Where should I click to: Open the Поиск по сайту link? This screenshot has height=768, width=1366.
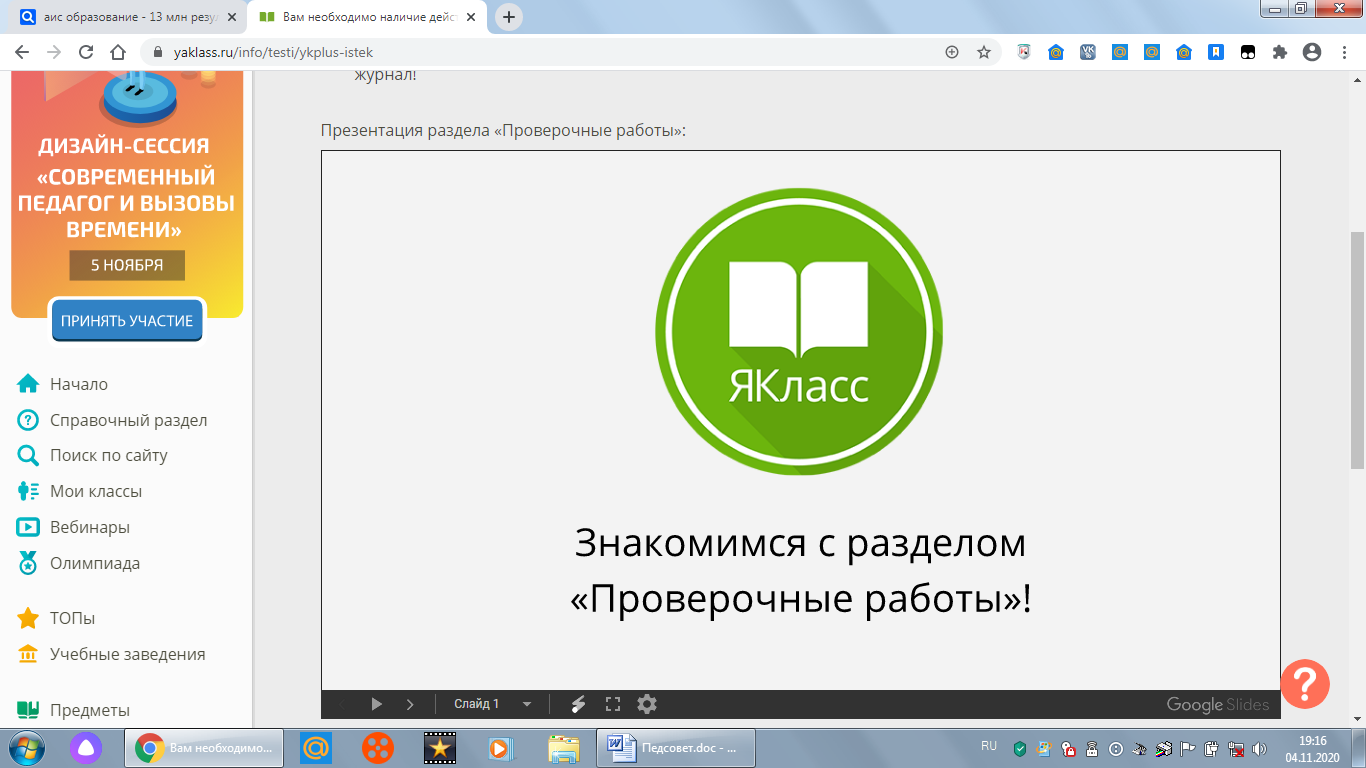(x=109, y=455)
